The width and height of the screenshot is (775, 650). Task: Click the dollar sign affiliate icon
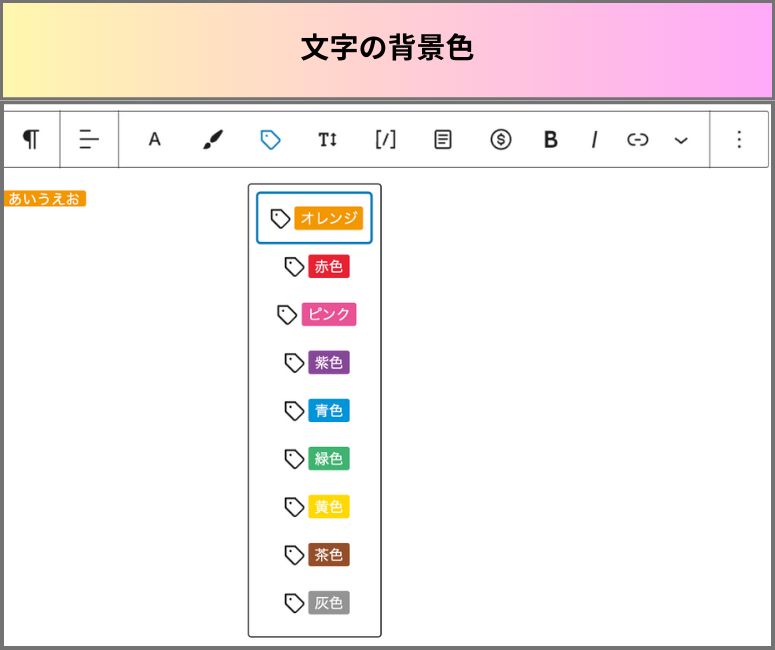pos(501,139)
